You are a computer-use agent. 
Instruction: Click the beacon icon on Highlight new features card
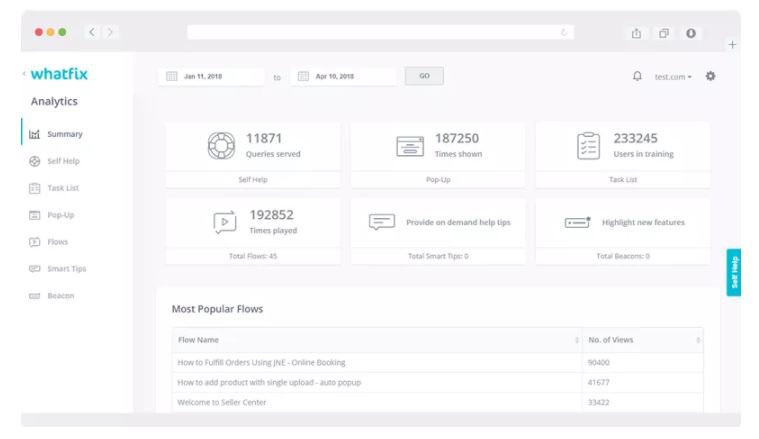tap(577, 223)
